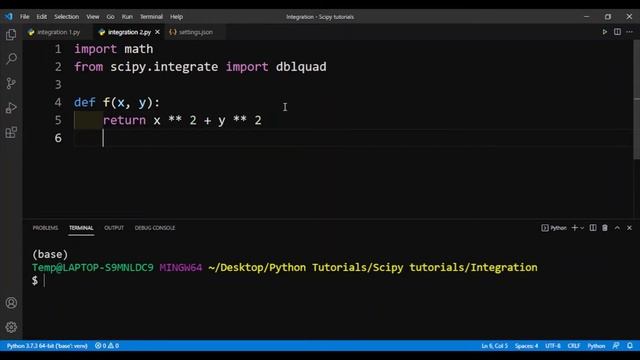Switch to the PROBLEMS panel tab
This screenshot has height=360, width=640.
(x=45, y=228)
